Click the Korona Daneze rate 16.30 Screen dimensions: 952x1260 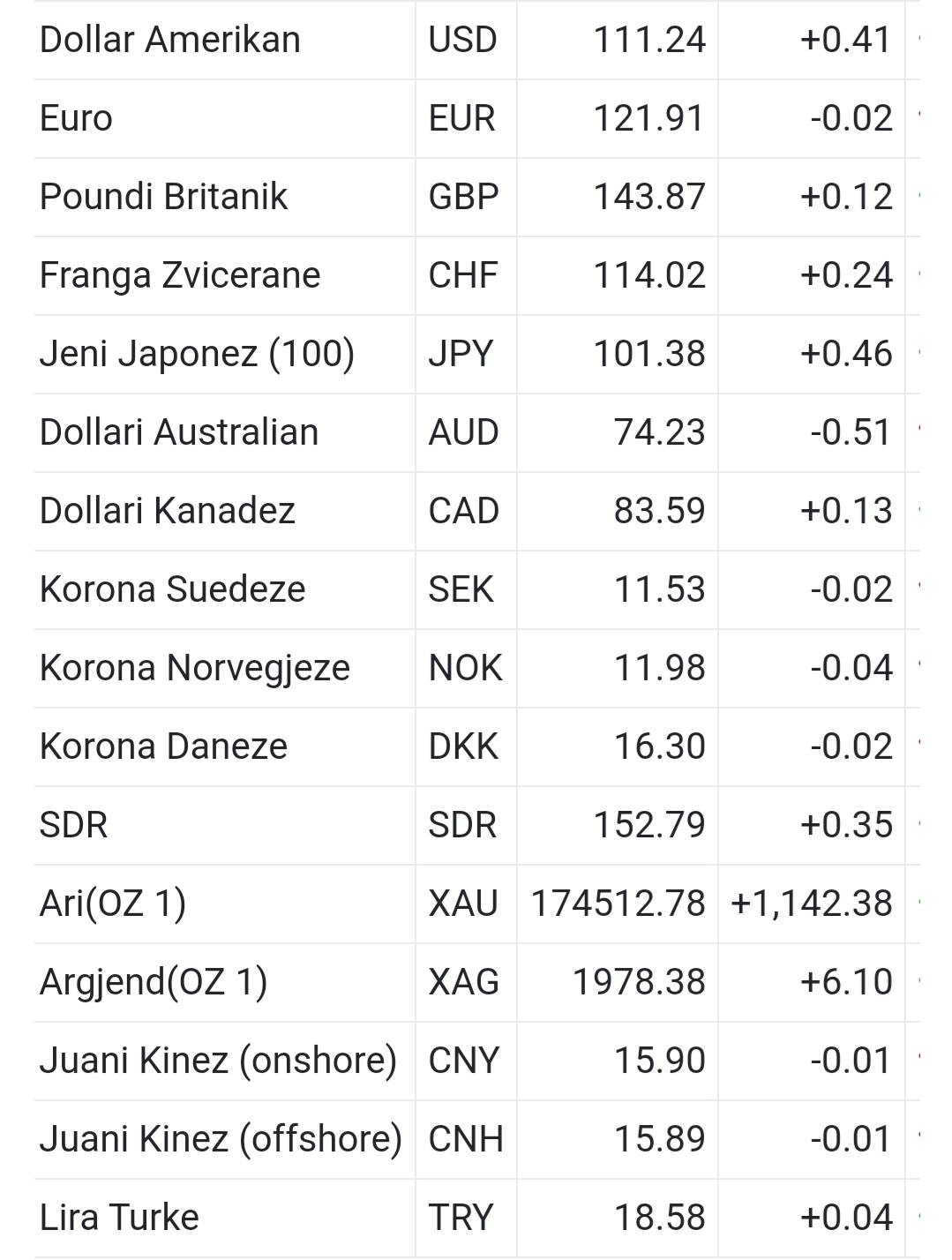[660, 746]
